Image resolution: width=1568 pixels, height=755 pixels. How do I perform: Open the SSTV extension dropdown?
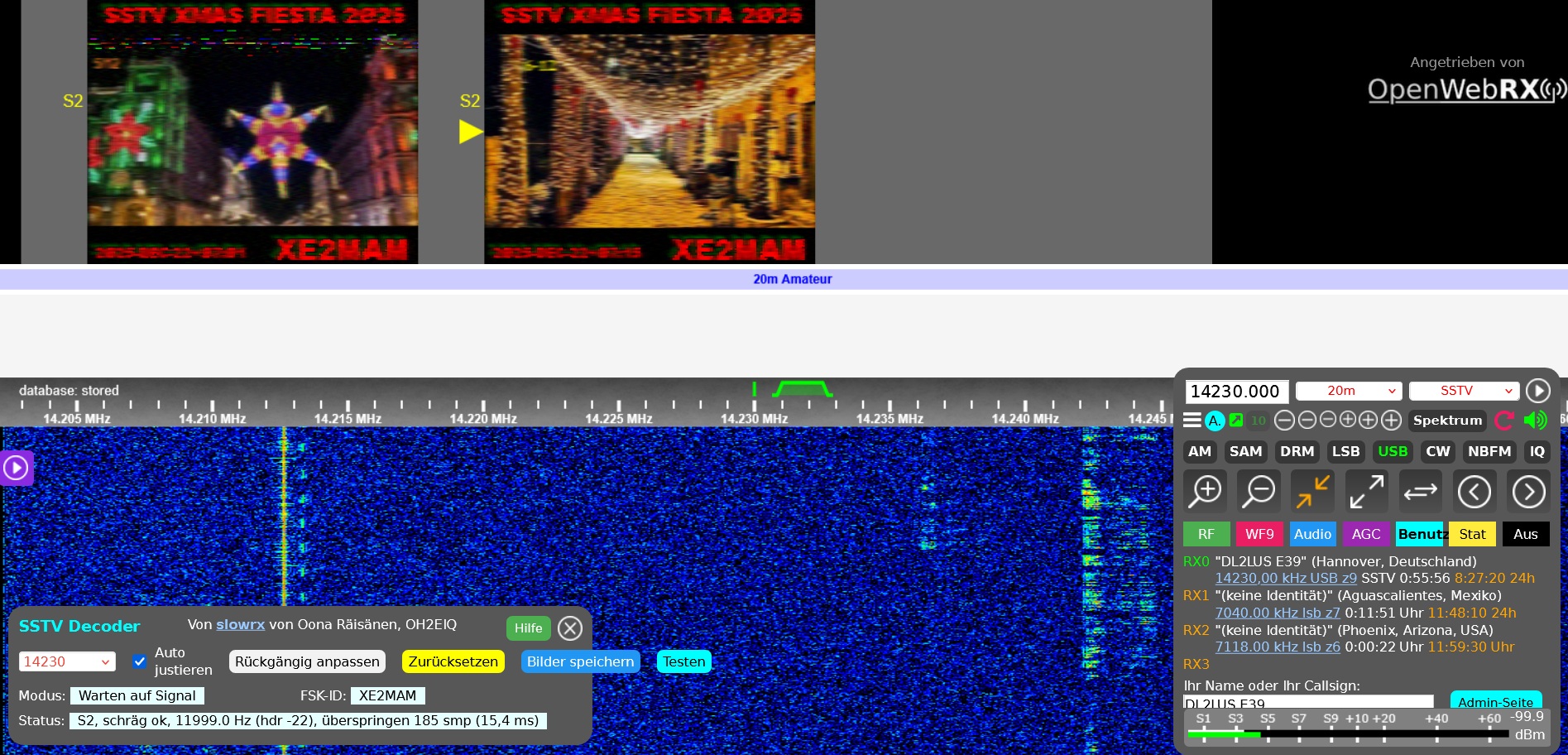click(1464, 391)
